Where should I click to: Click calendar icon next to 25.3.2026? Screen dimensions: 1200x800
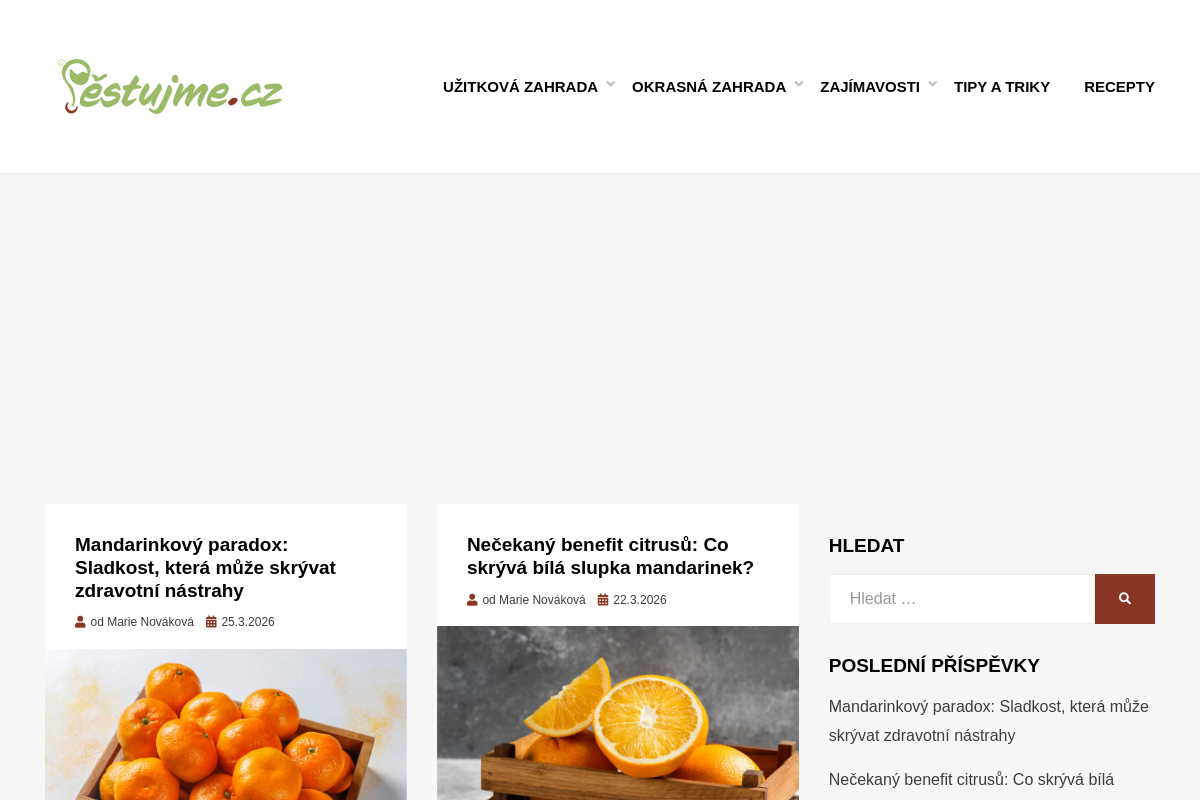pos(211,622)
